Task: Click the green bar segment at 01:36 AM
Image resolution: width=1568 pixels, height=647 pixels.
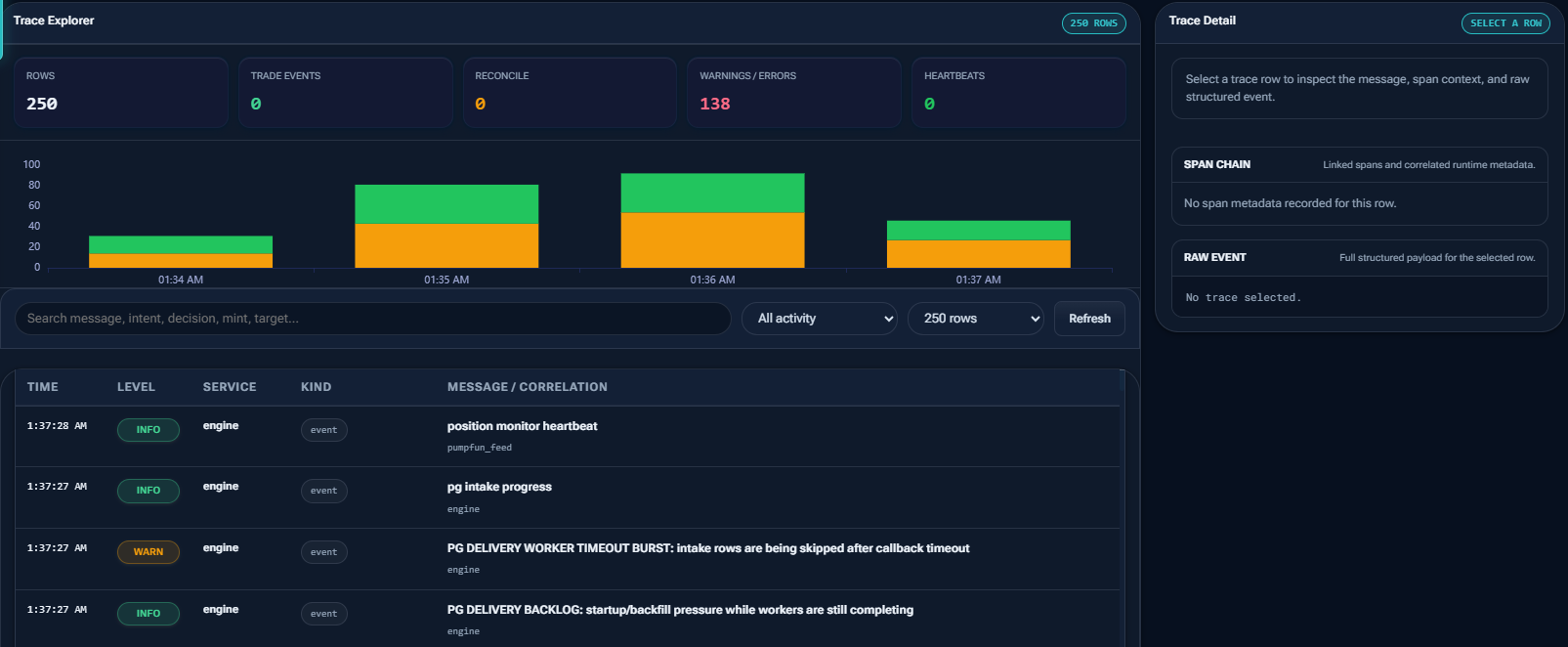Action: (712, 194)
